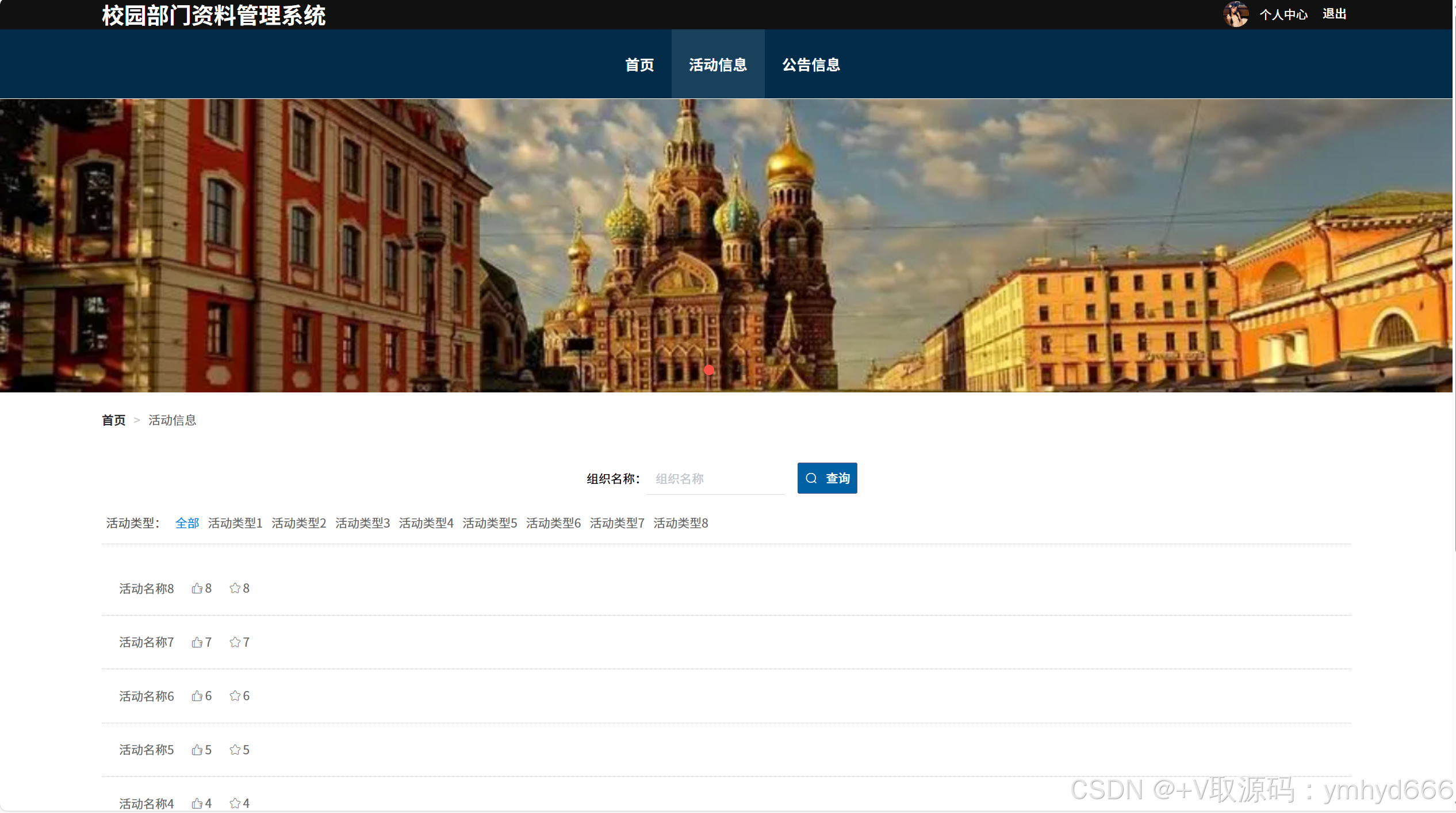Star the 活动名称6 activity
Image resolution: width=1456 pixels, height=813 pixels.
click(235, 696)
